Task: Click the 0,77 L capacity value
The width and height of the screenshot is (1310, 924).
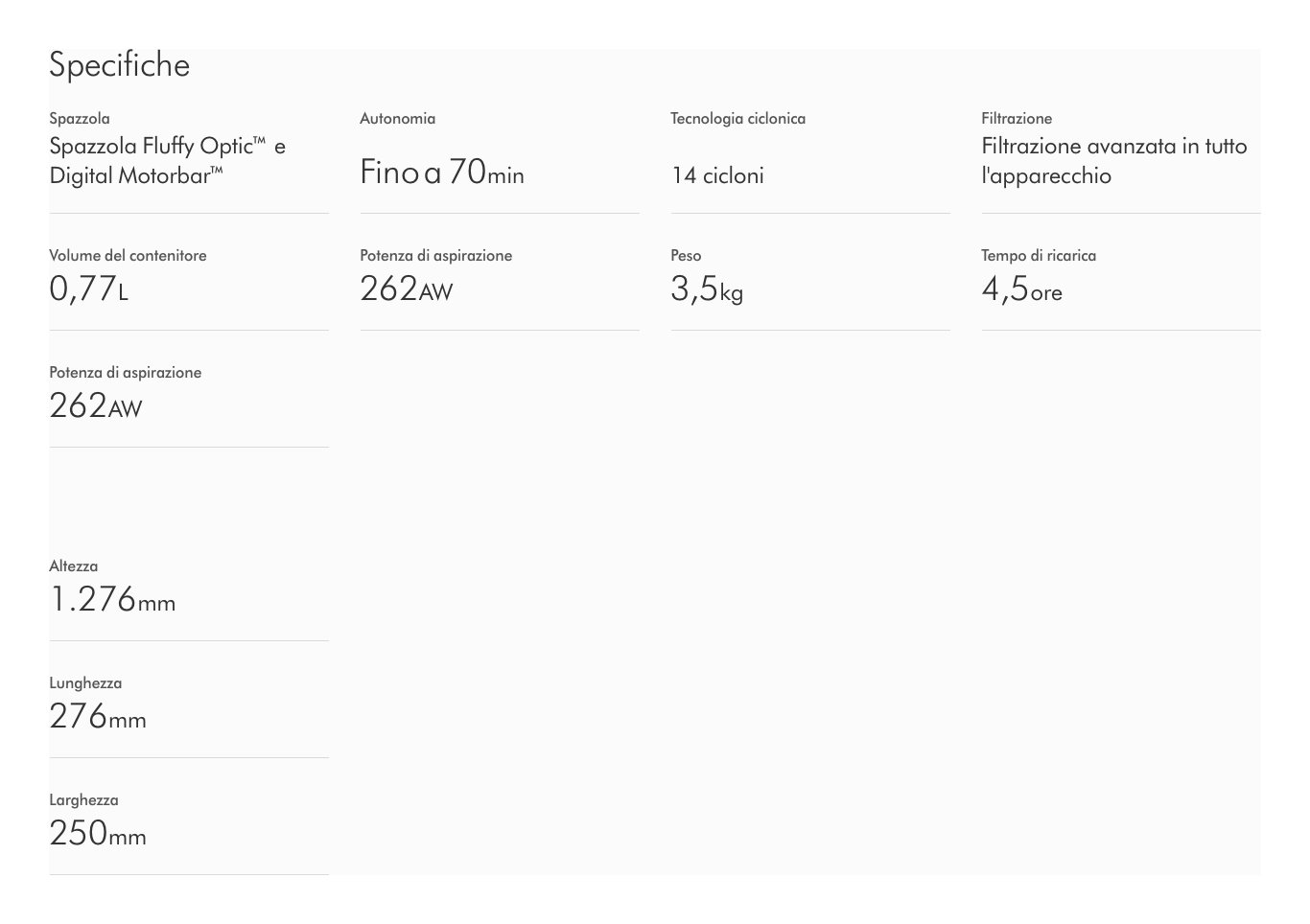Action: (x=88, y=289)
